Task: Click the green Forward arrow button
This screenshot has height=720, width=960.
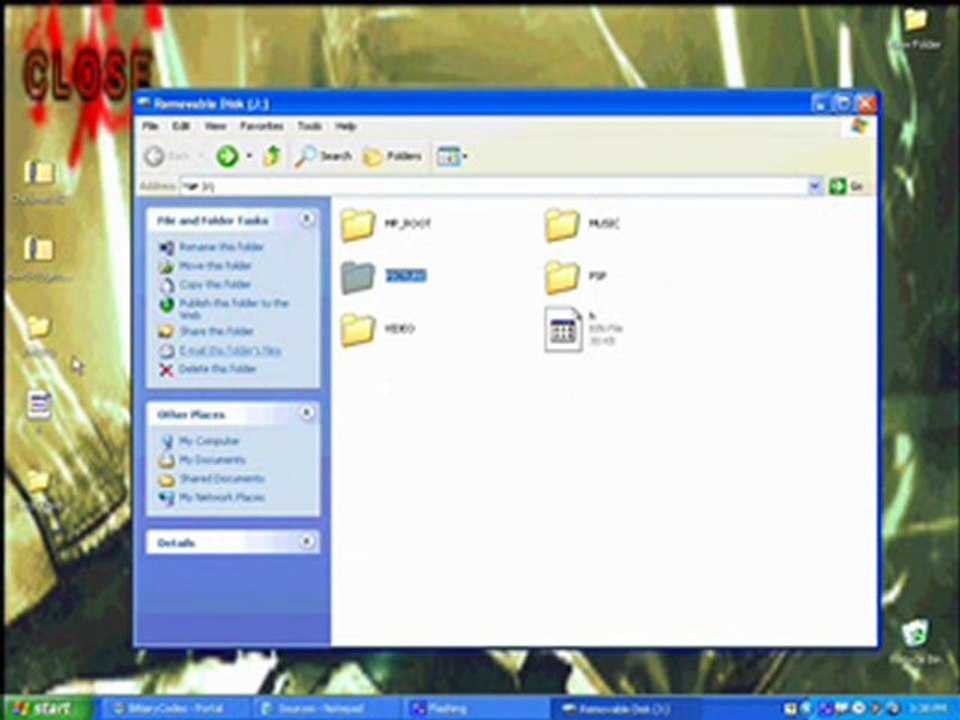Action: coord(228,157)
